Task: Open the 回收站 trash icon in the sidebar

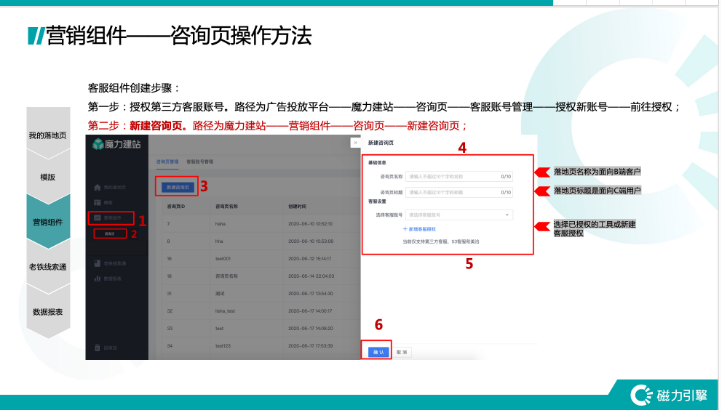Action: [97, 348]
